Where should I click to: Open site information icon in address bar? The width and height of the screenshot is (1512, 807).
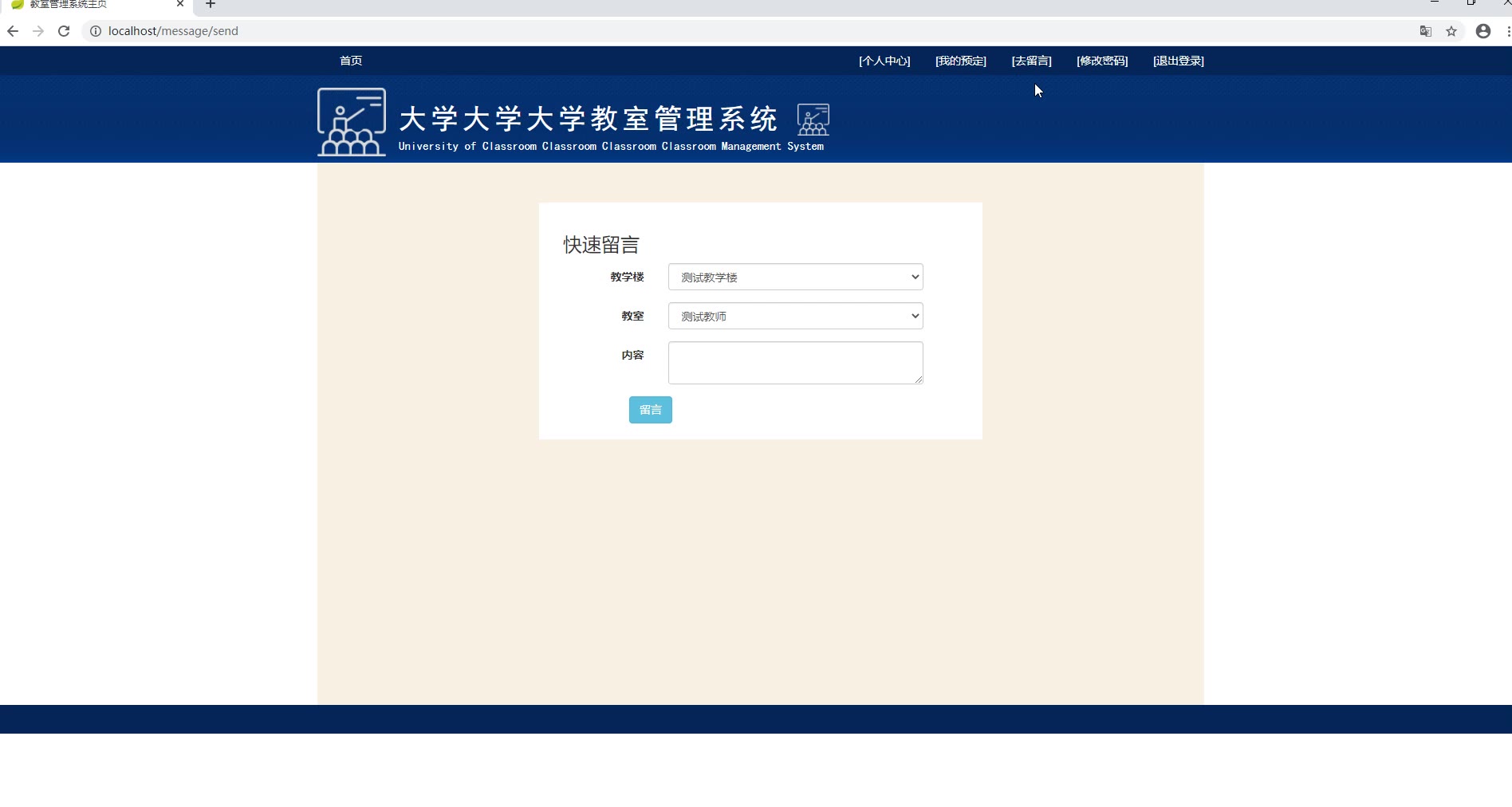coord(95,31)
